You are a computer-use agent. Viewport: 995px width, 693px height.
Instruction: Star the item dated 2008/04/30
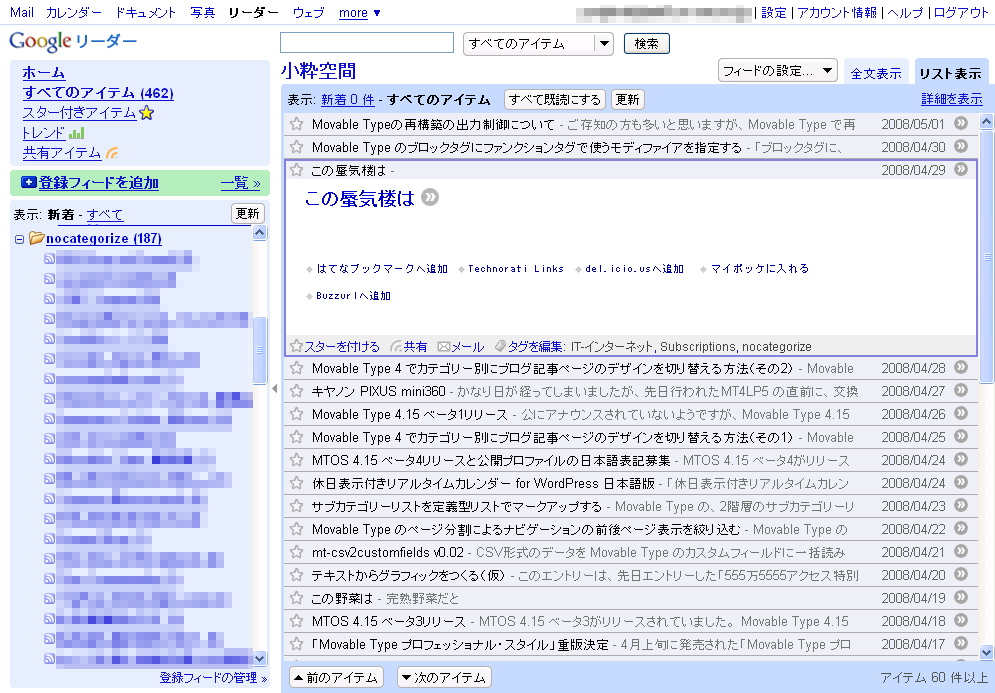click(x=296, y=147)
